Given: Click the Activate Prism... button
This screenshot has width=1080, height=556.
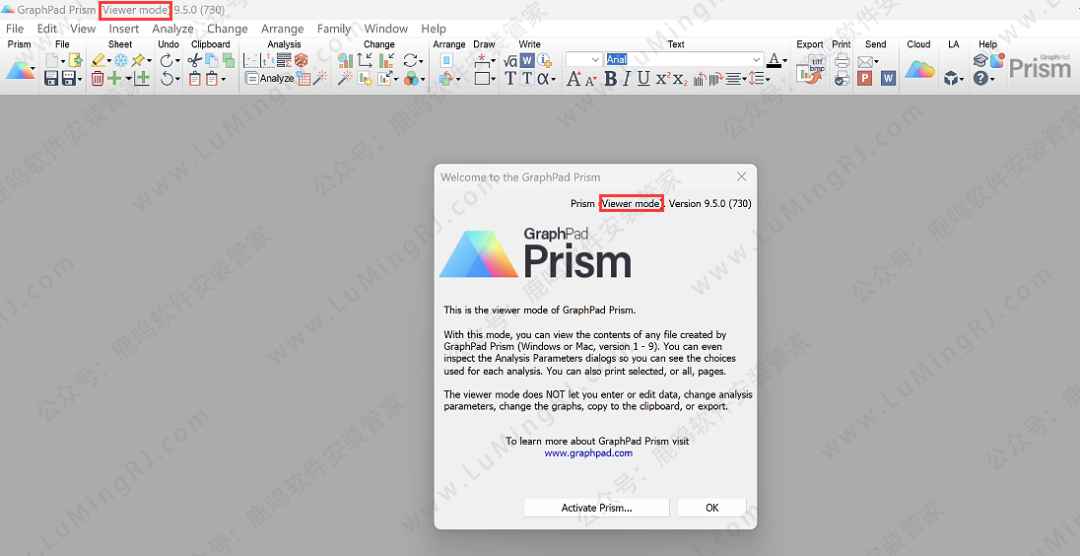Looking at the screenshot, I should (x=596, y=508).
